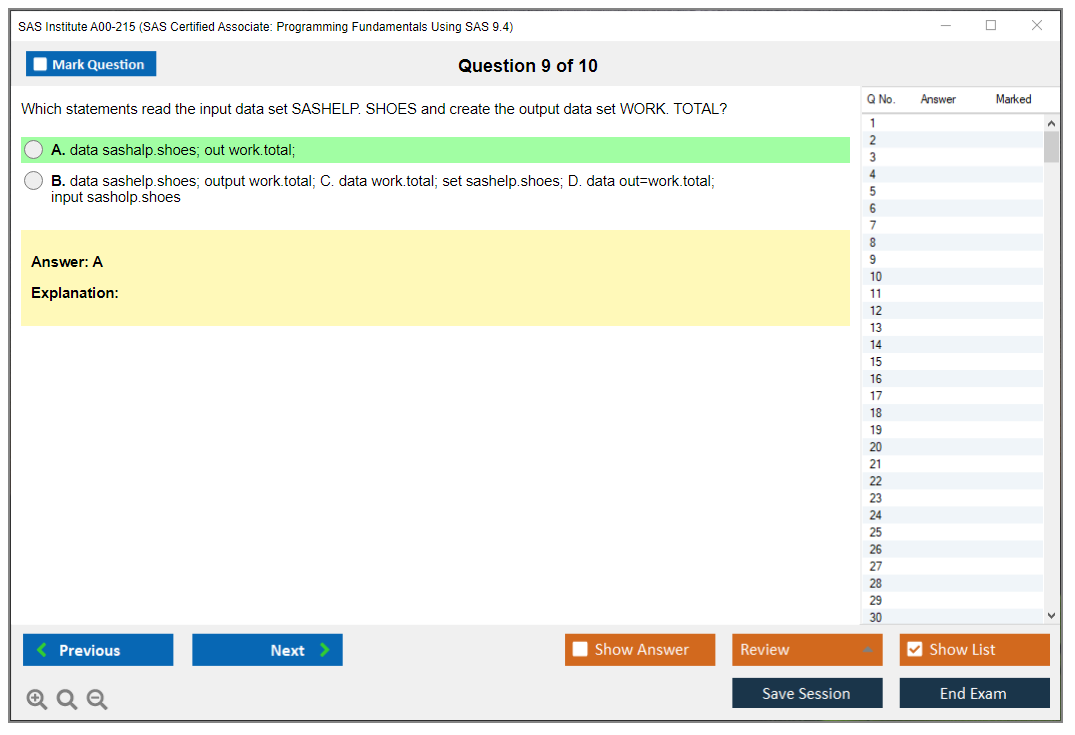Select answer option B radio button
The image size is (1075, 735).
(34, 181)
